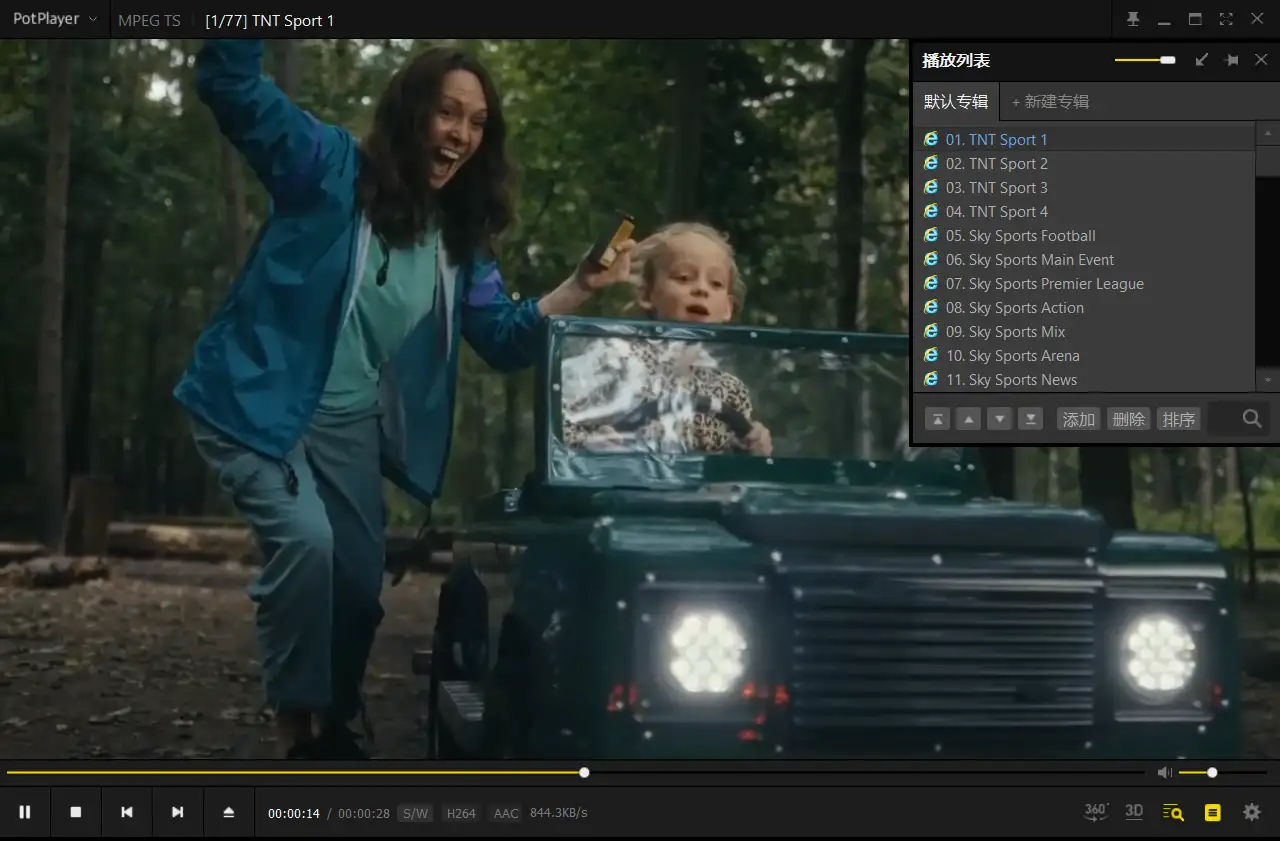
Task: Click the S/W decoder indicator
Action: click(x=415, y=813)
